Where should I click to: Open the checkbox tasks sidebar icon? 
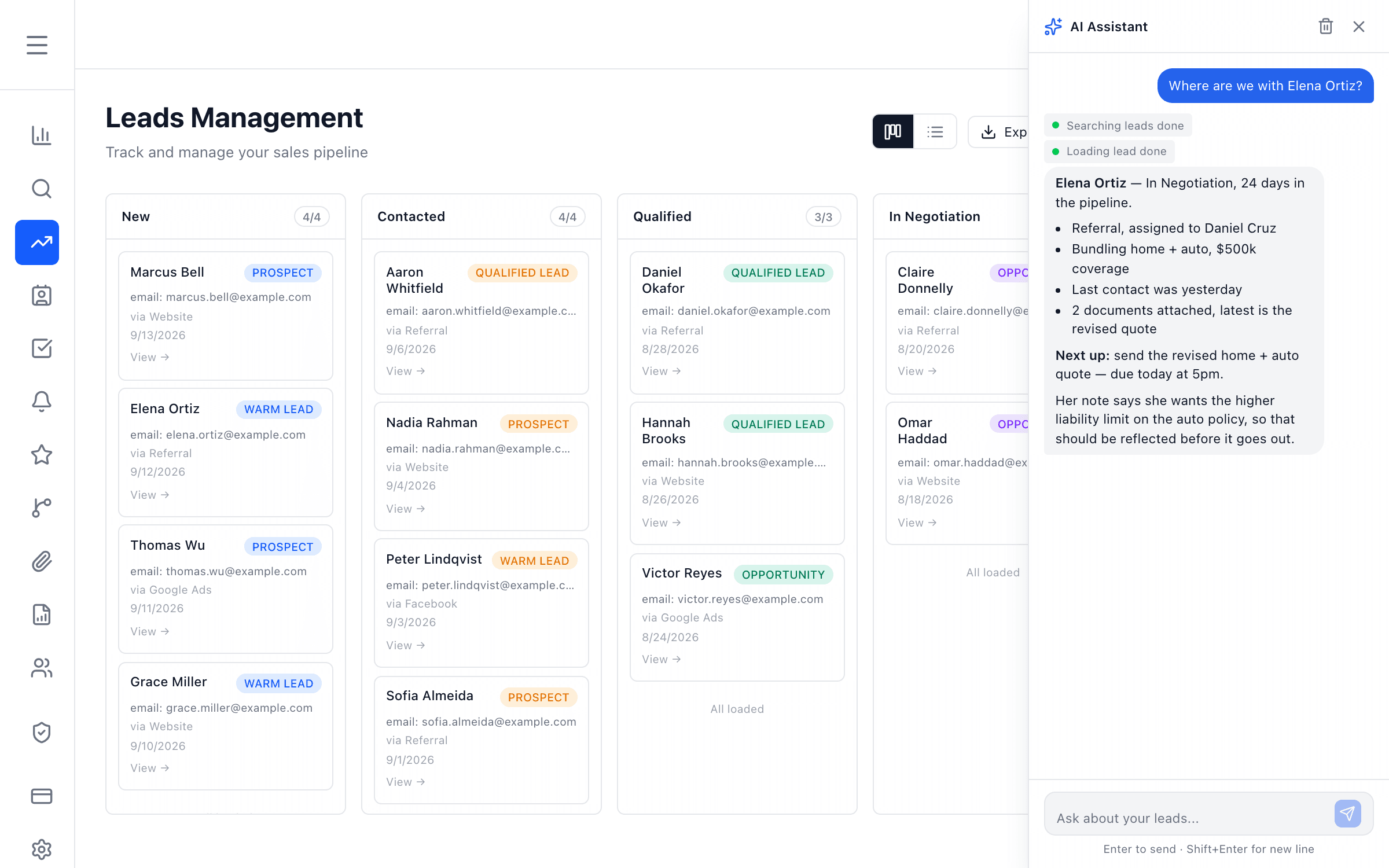point(41,348)
